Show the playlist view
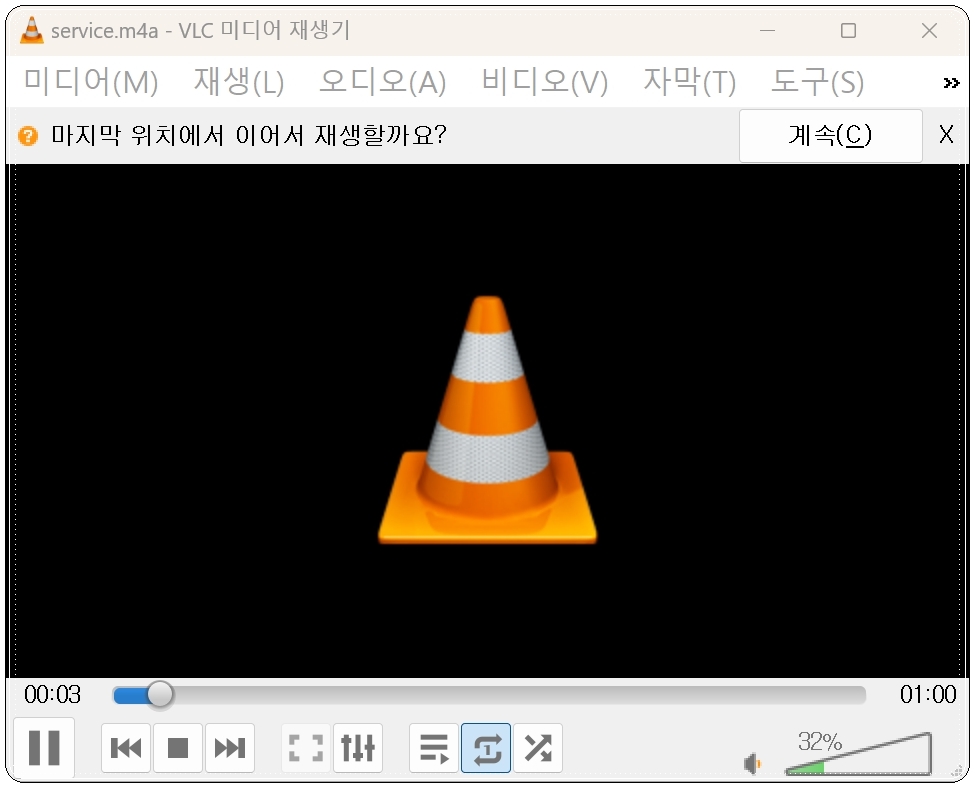 434,748
